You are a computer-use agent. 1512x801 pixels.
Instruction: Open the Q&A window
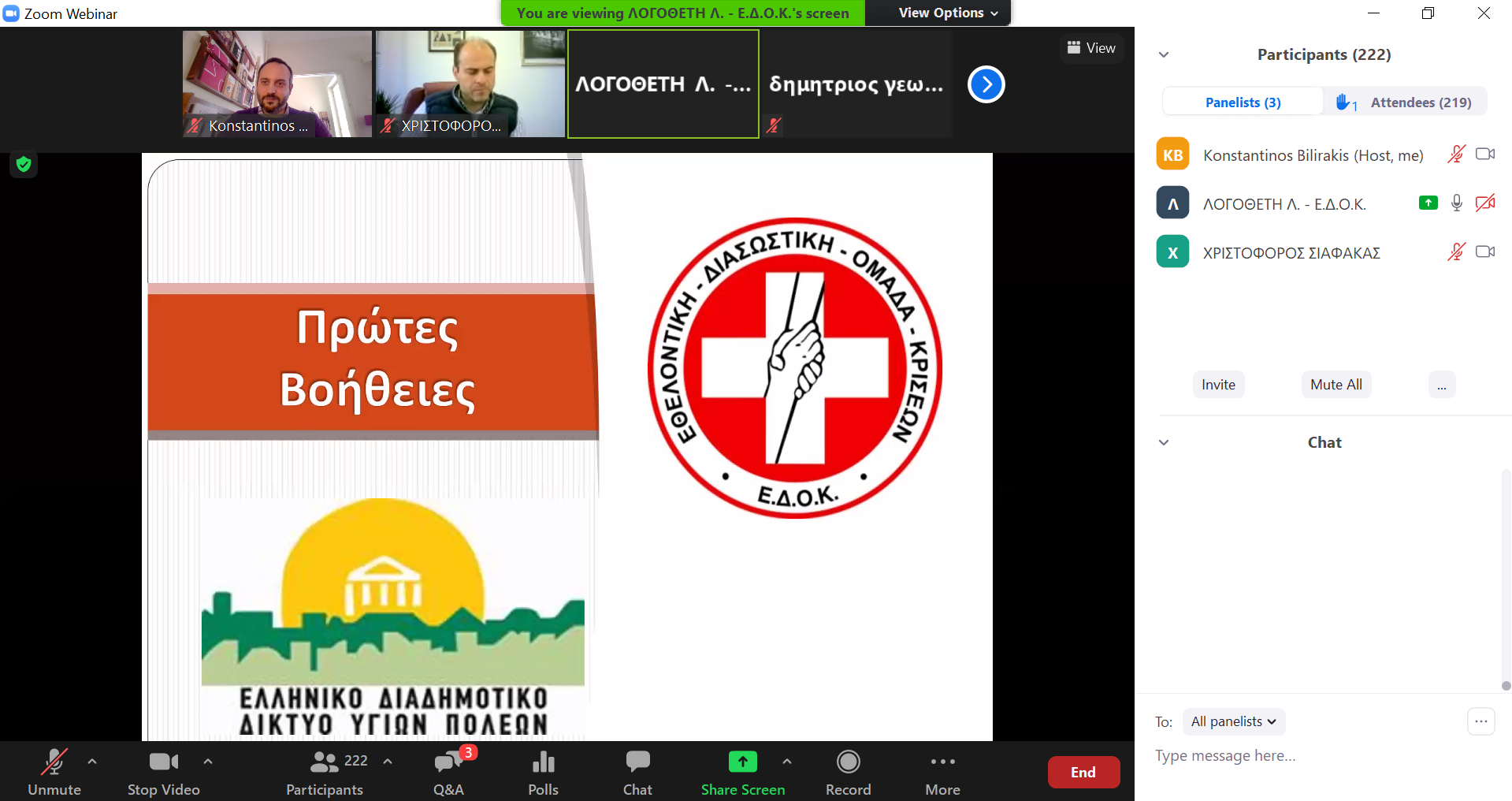(448, 772)
